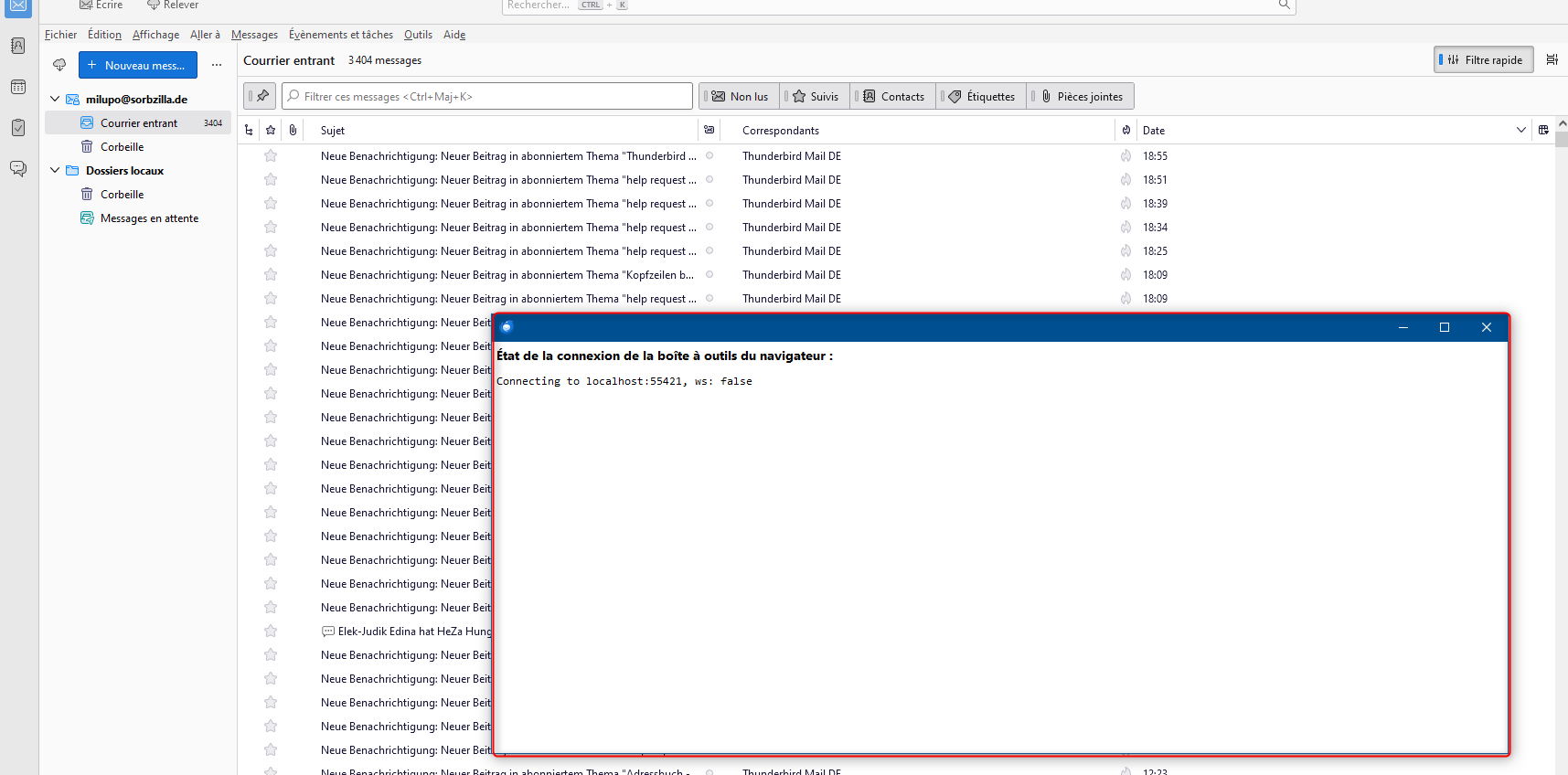Select the Courrier entrant folder
Screen dimensions: 1568x775
pos(138,122)
